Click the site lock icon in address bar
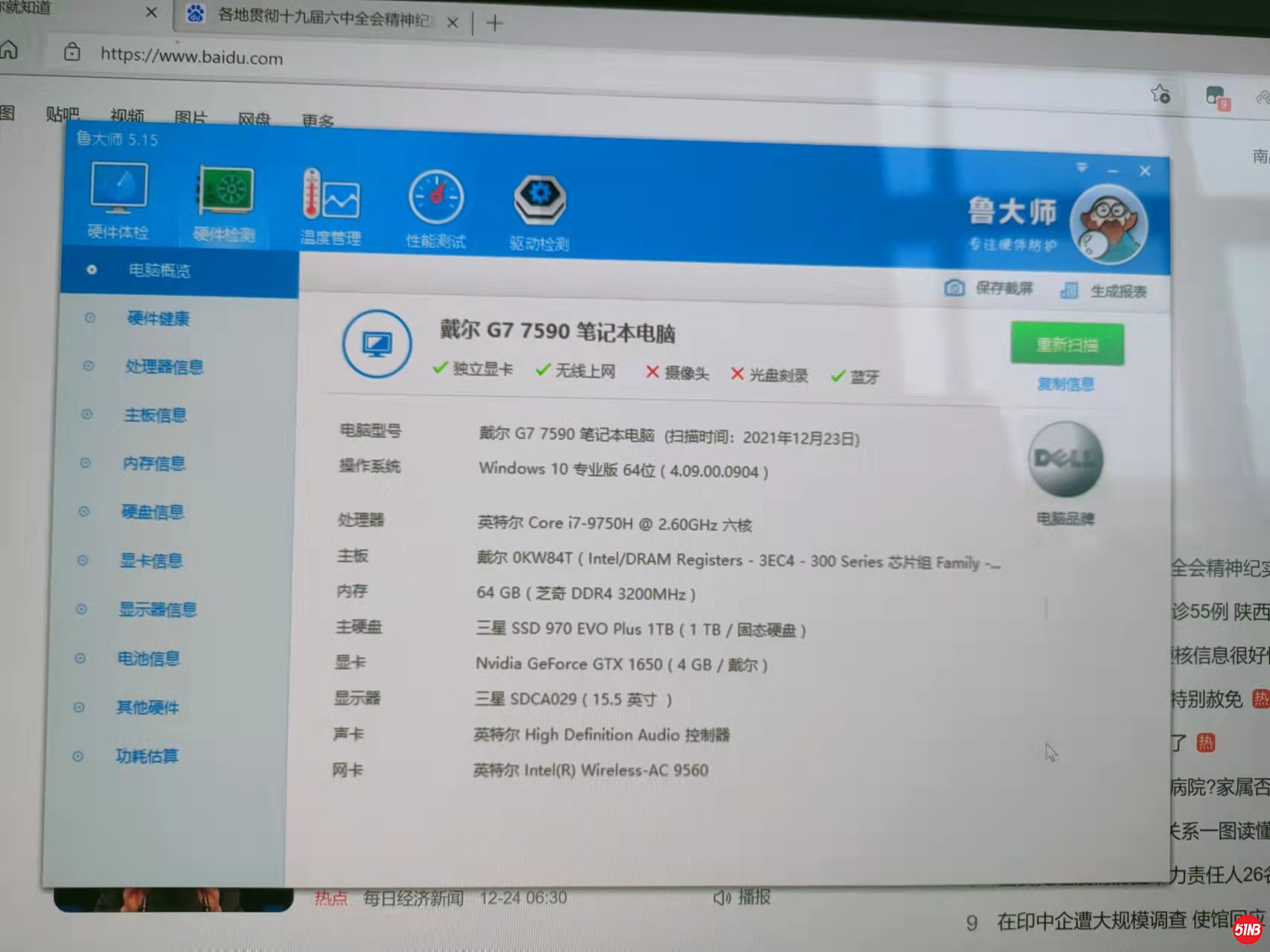Image resolution: width=1270 pixels, height=952 pixels. click(72, 51)
